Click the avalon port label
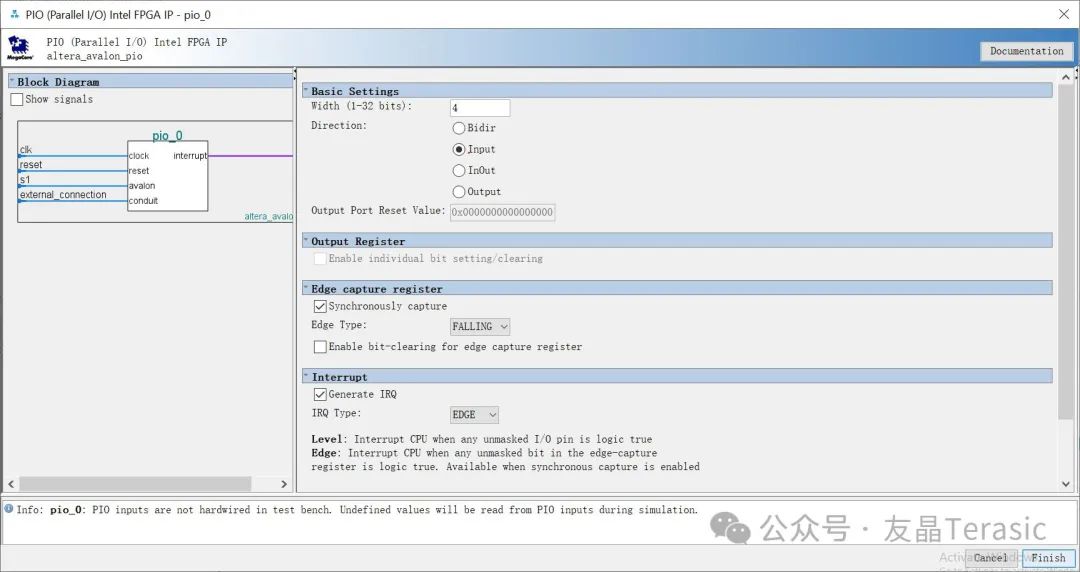1080x572 pixels. (x=142, y=185)
